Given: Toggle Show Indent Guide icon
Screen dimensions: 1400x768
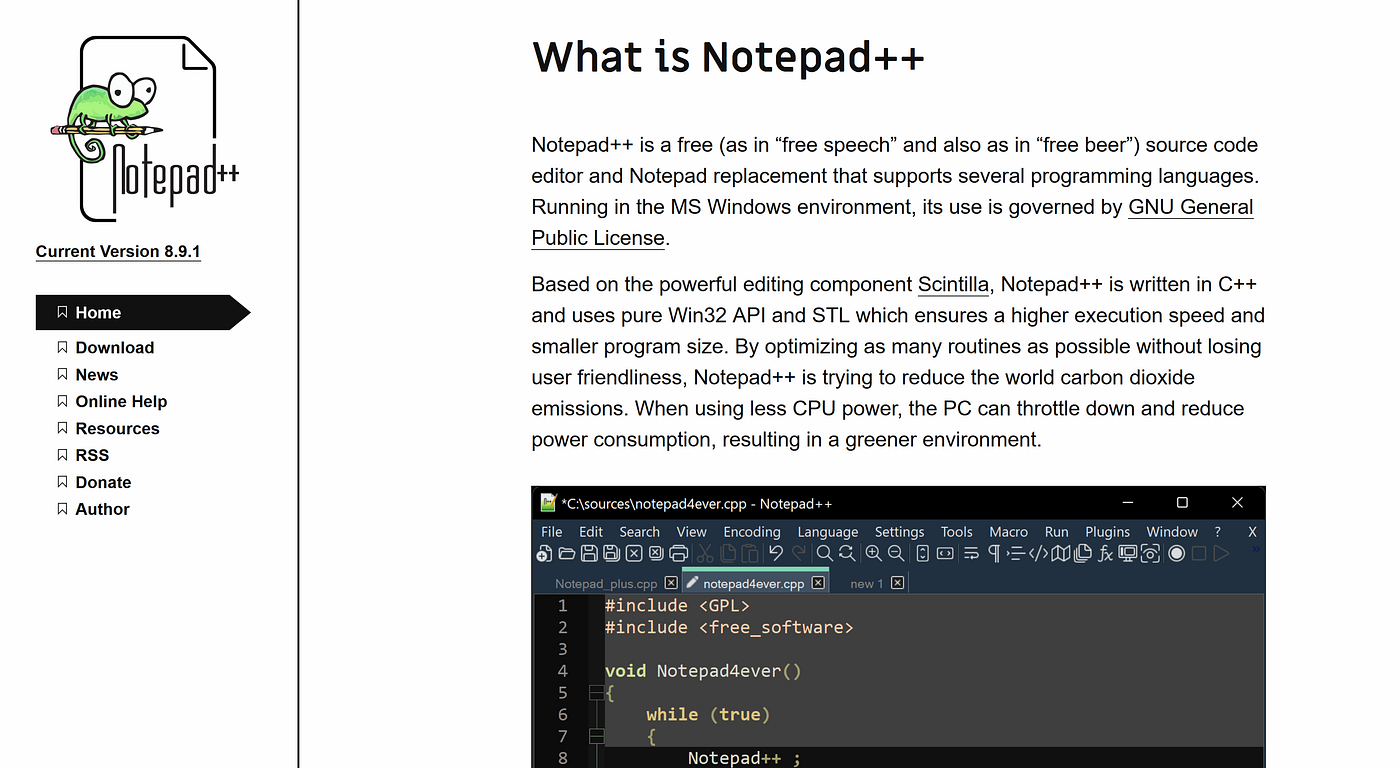Looking at the screenshot, I should pos(1015,553).
